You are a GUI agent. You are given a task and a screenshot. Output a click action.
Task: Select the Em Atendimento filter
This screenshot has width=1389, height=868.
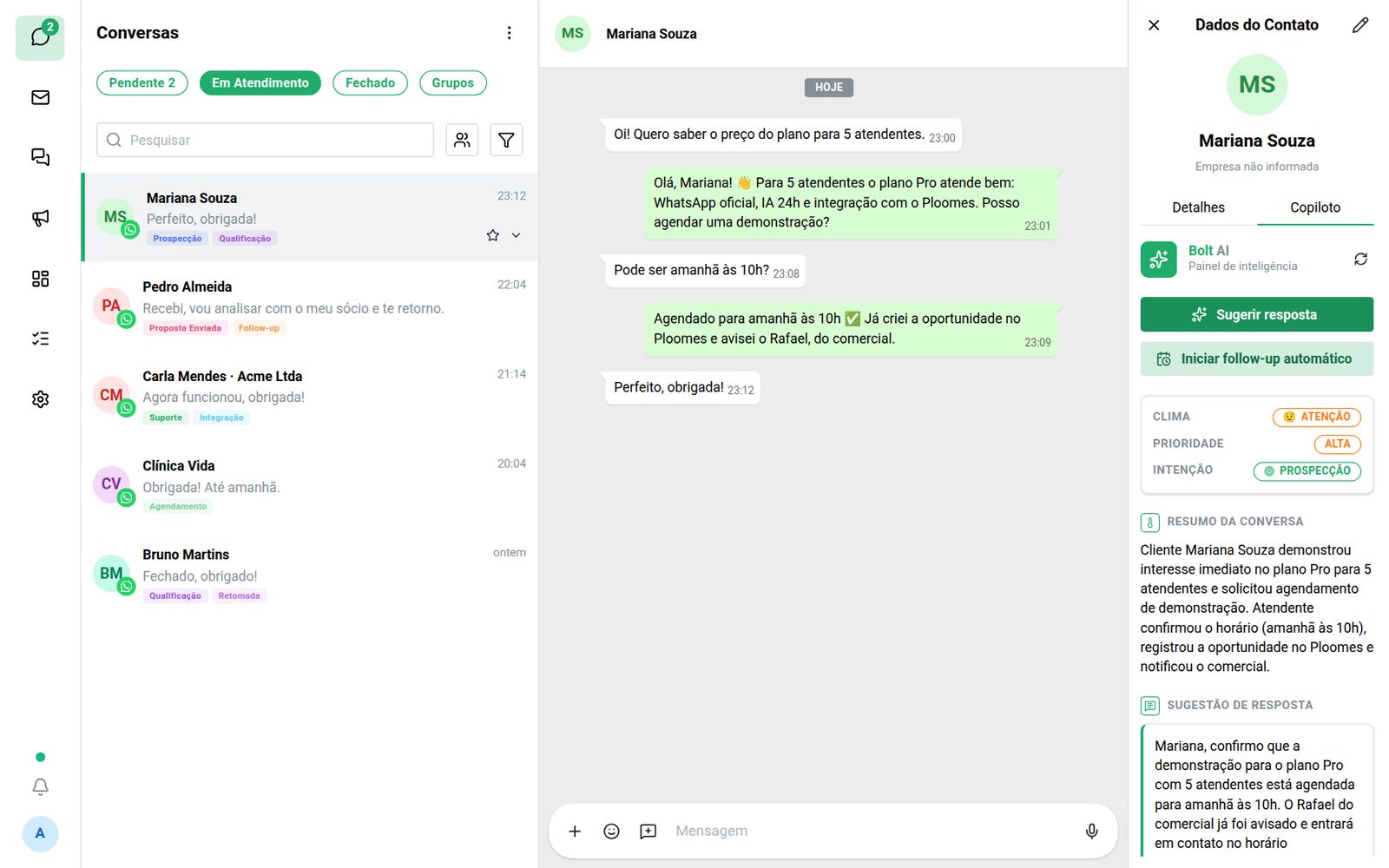[x=260, y=82]
